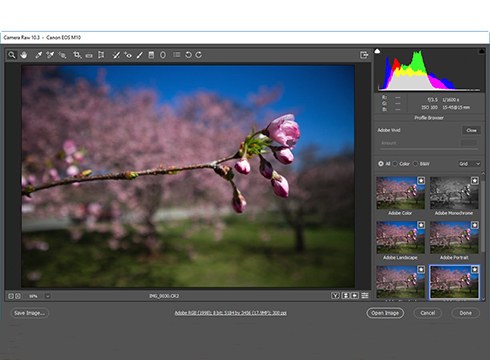Favorite the Adobe Color profile star

point(421,181)
